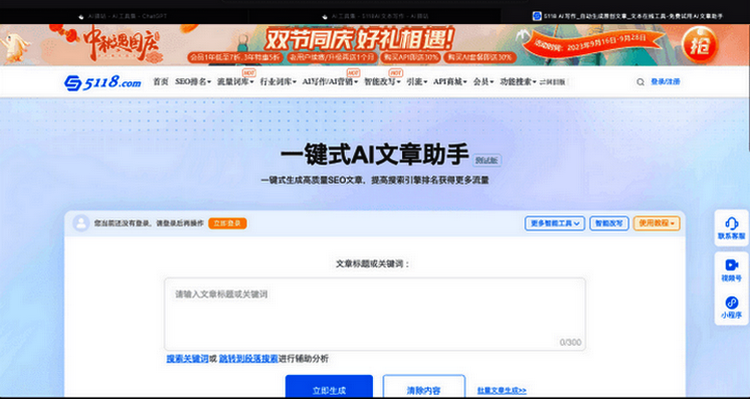The image size is (750, 399).
Task: Switch to the 5118AI文本写作 browser tab
Action: pos(375,16)
